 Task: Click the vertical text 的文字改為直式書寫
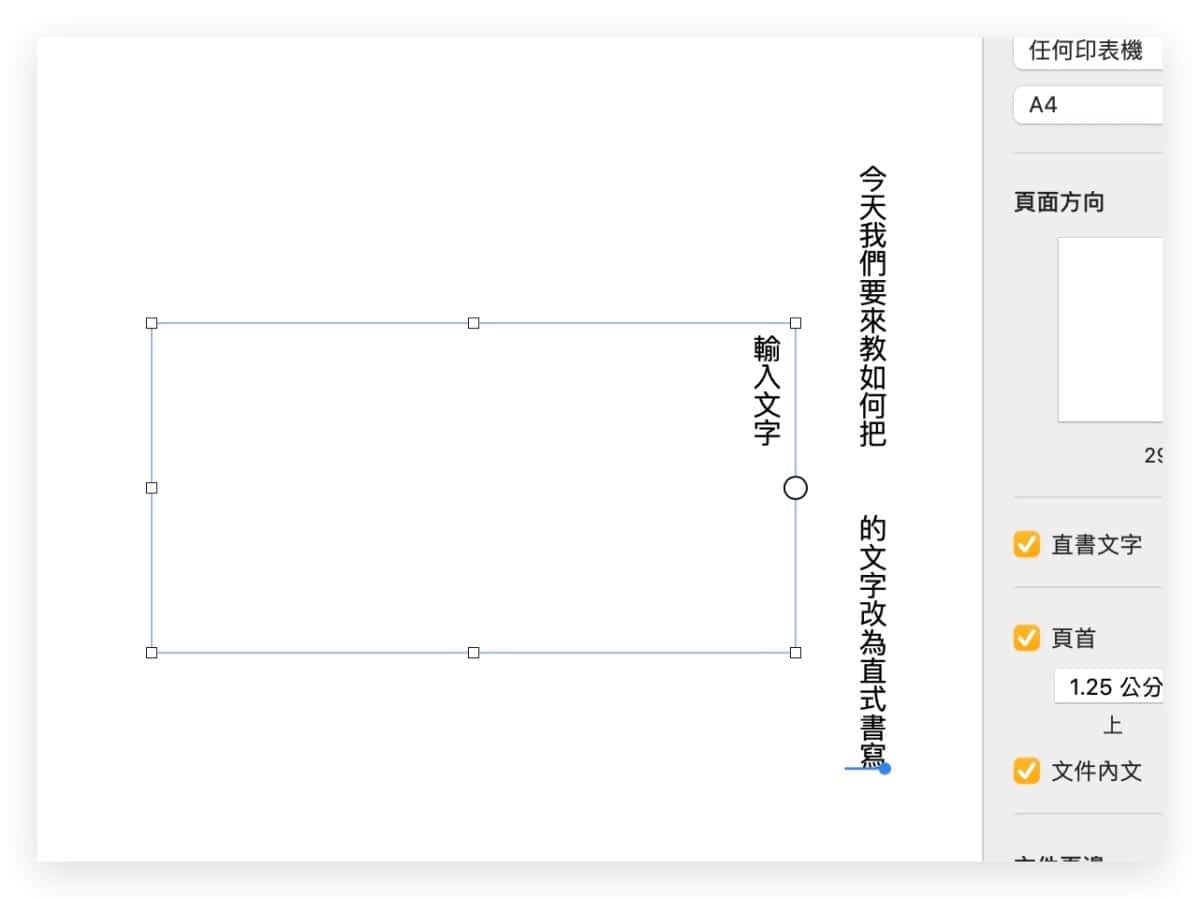[873, 640]
